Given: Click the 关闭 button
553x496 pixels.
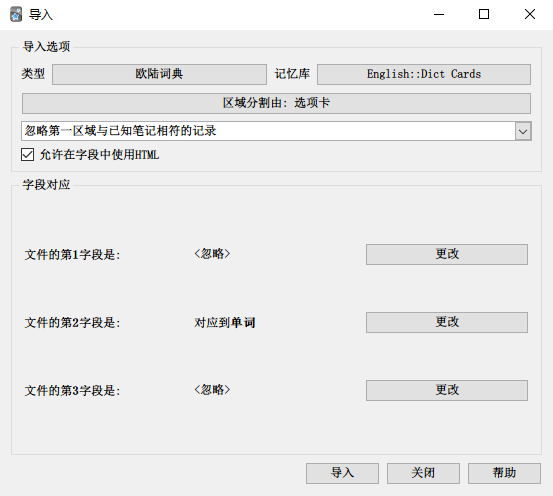Looking at the screenshot, I should 423,473.
